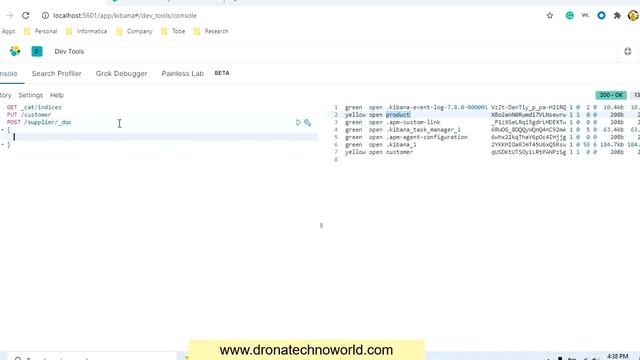
Task: Open the W extension icon
Action: (585, 16)
